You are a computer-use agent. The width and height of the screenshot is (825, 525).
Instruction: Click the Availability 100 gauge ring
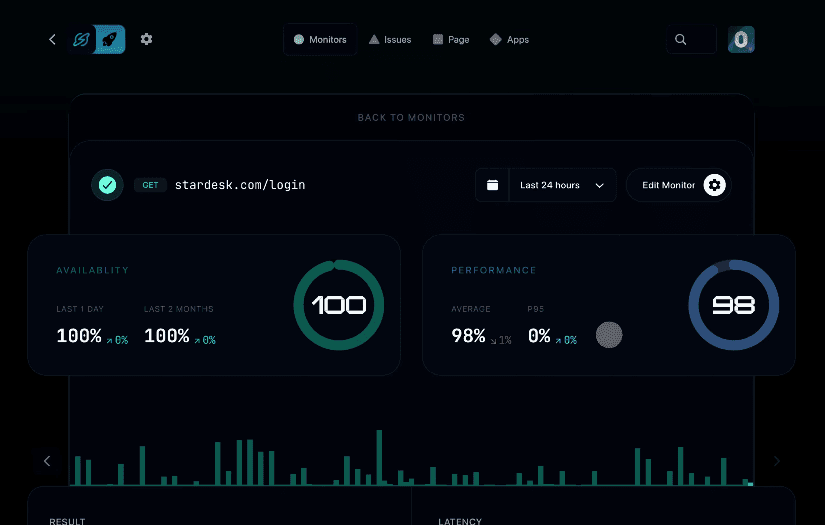pos(338,305)
